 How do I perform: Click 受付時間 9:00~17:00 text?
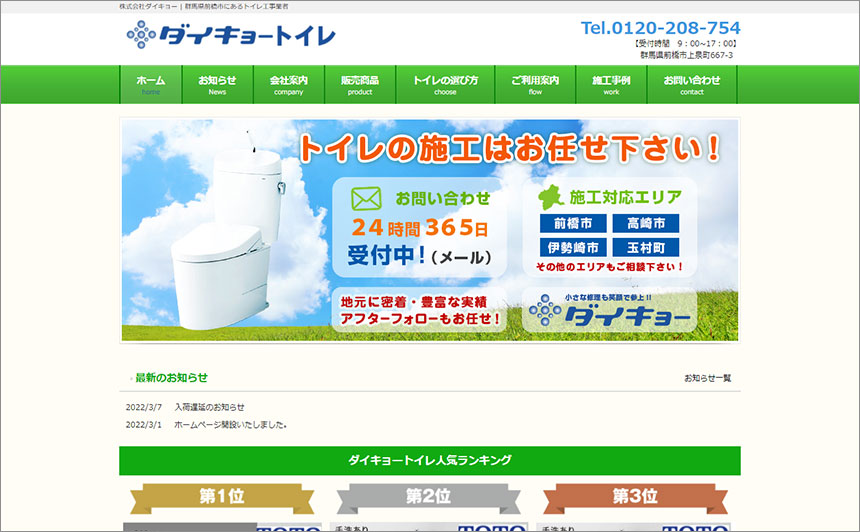[x=686, y=43]
